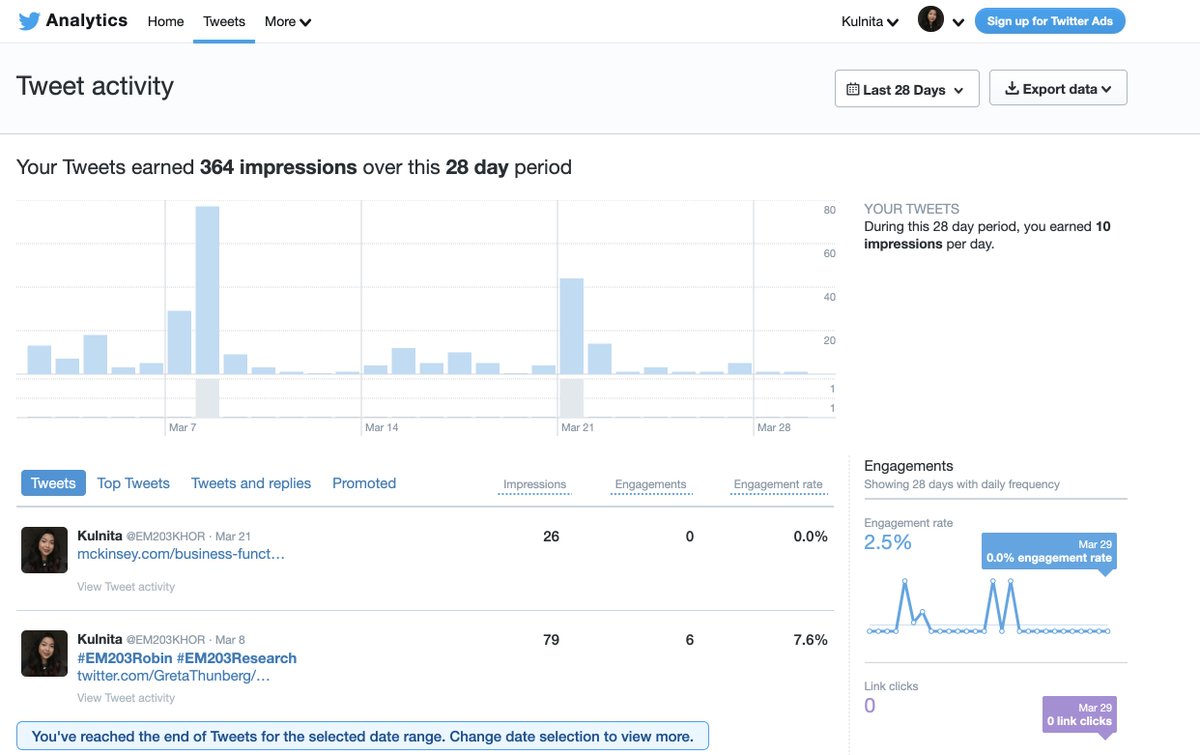Click the #EM203Research hashtag
The image size is (1200, 755).
(x=235, y=657)
